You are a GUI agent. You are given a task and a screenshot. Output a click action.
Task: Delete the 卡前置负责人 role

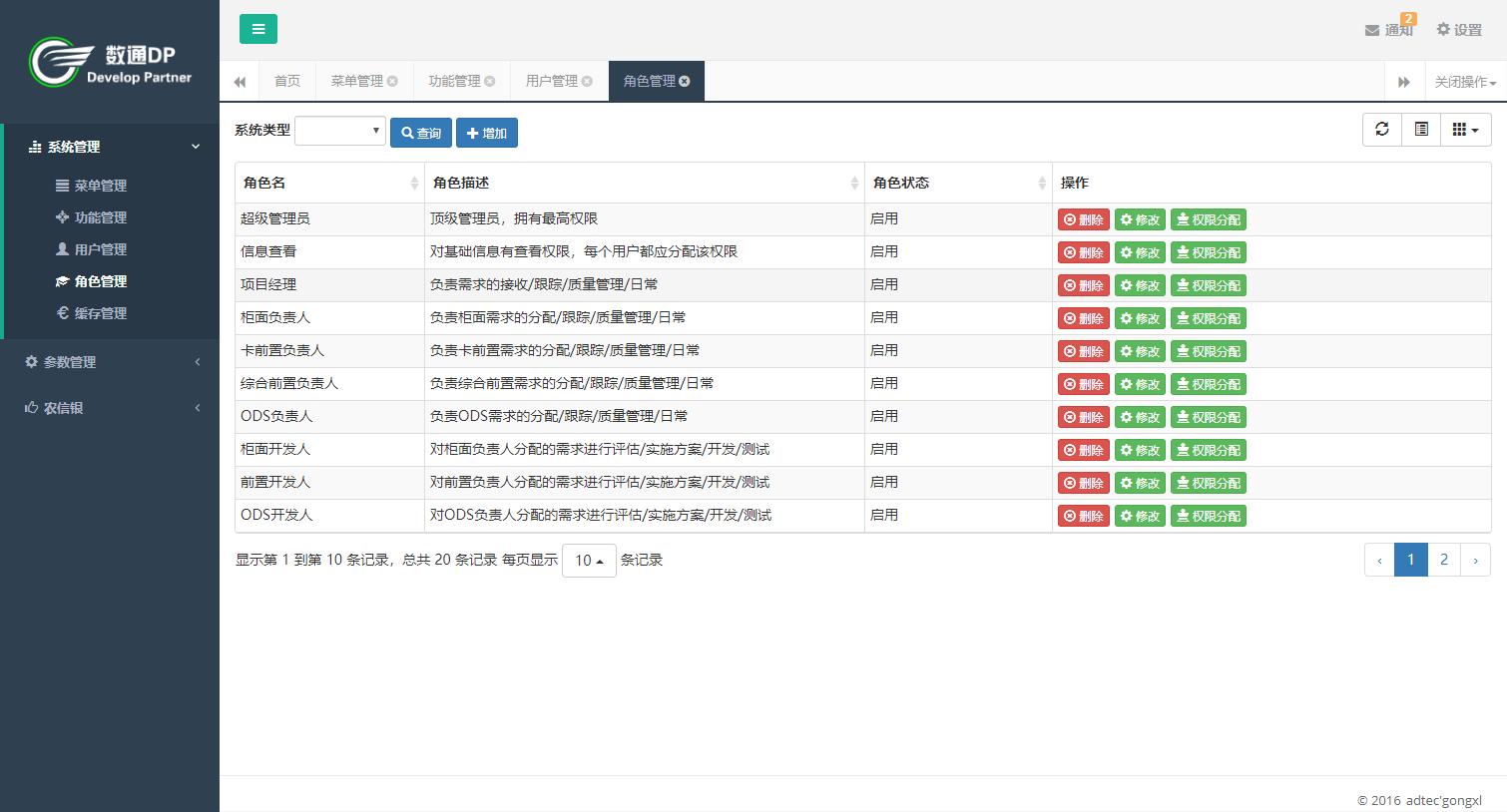[x=1084, y=351]
